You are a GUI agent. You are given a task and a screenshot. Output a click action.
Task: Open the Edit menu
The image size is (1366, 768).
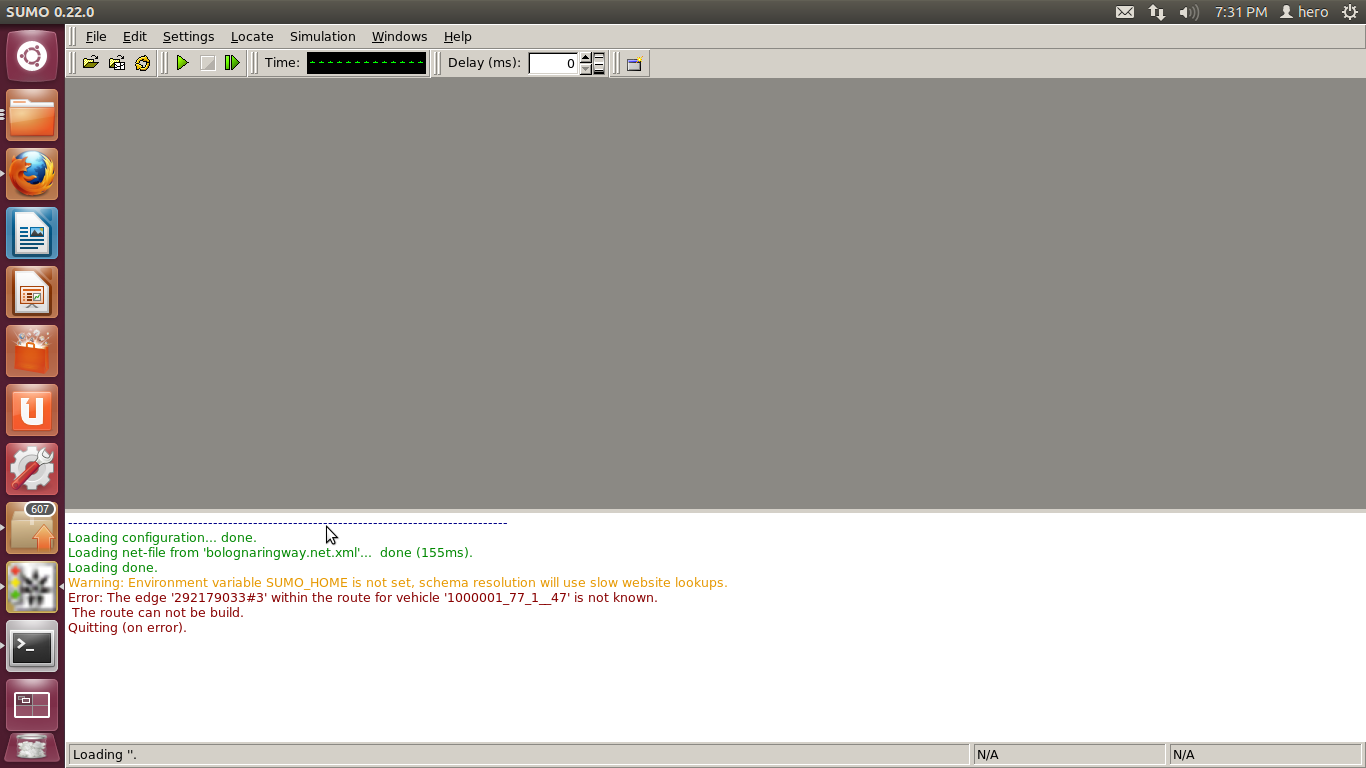click(135, 36)
